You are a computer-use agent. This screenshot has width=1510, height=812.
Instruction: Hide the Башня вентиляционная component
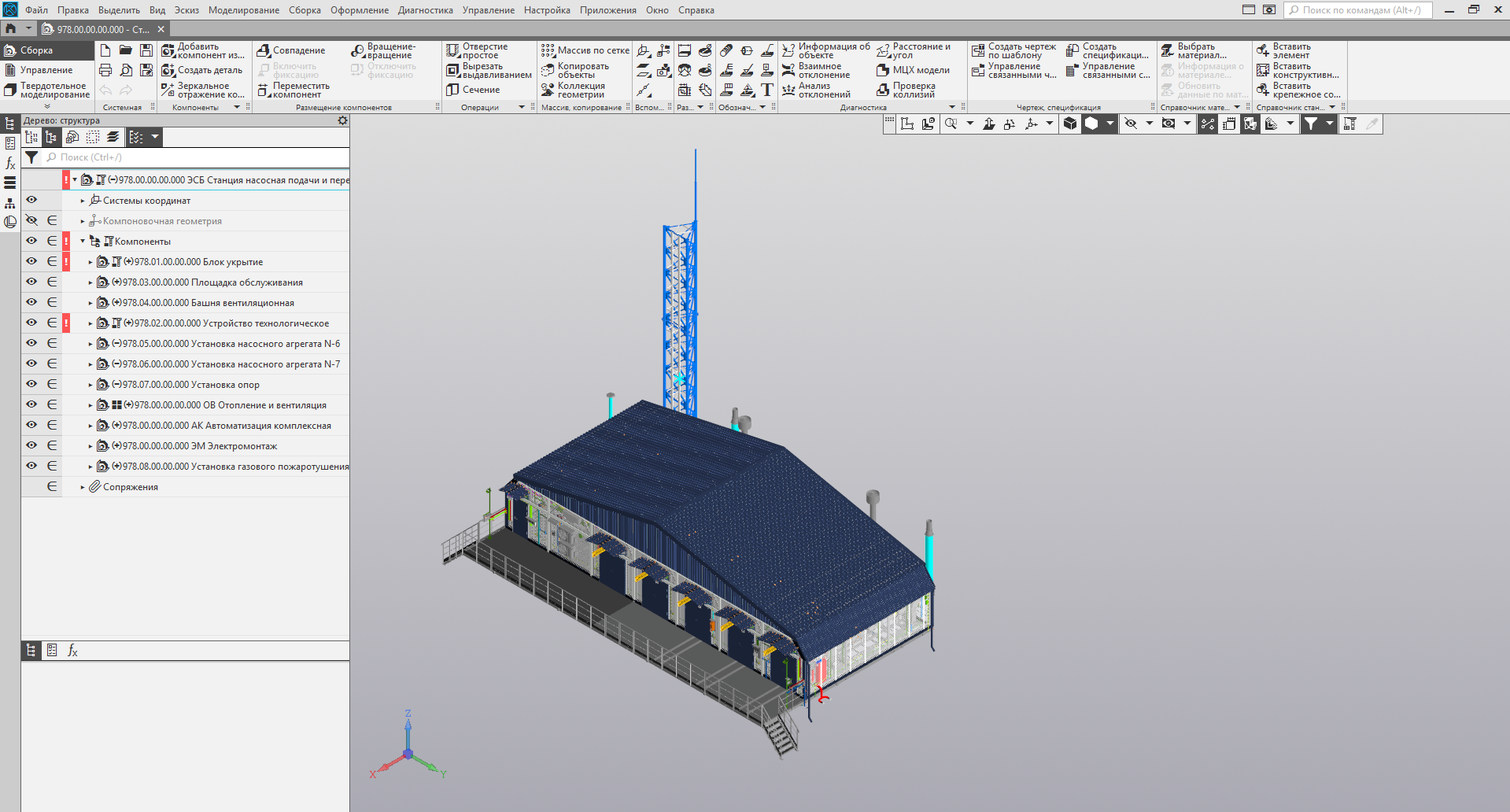pos(31,302)
